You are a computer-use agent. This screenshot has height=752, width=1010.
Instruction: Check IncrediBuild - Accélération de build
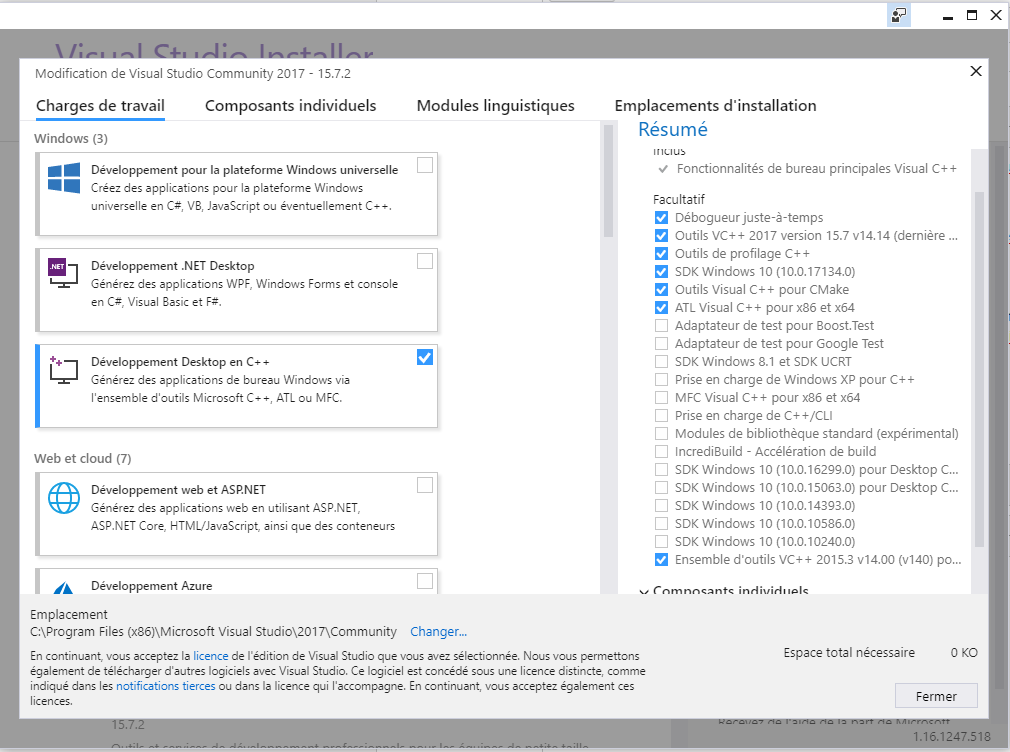(x=661, y=452)
